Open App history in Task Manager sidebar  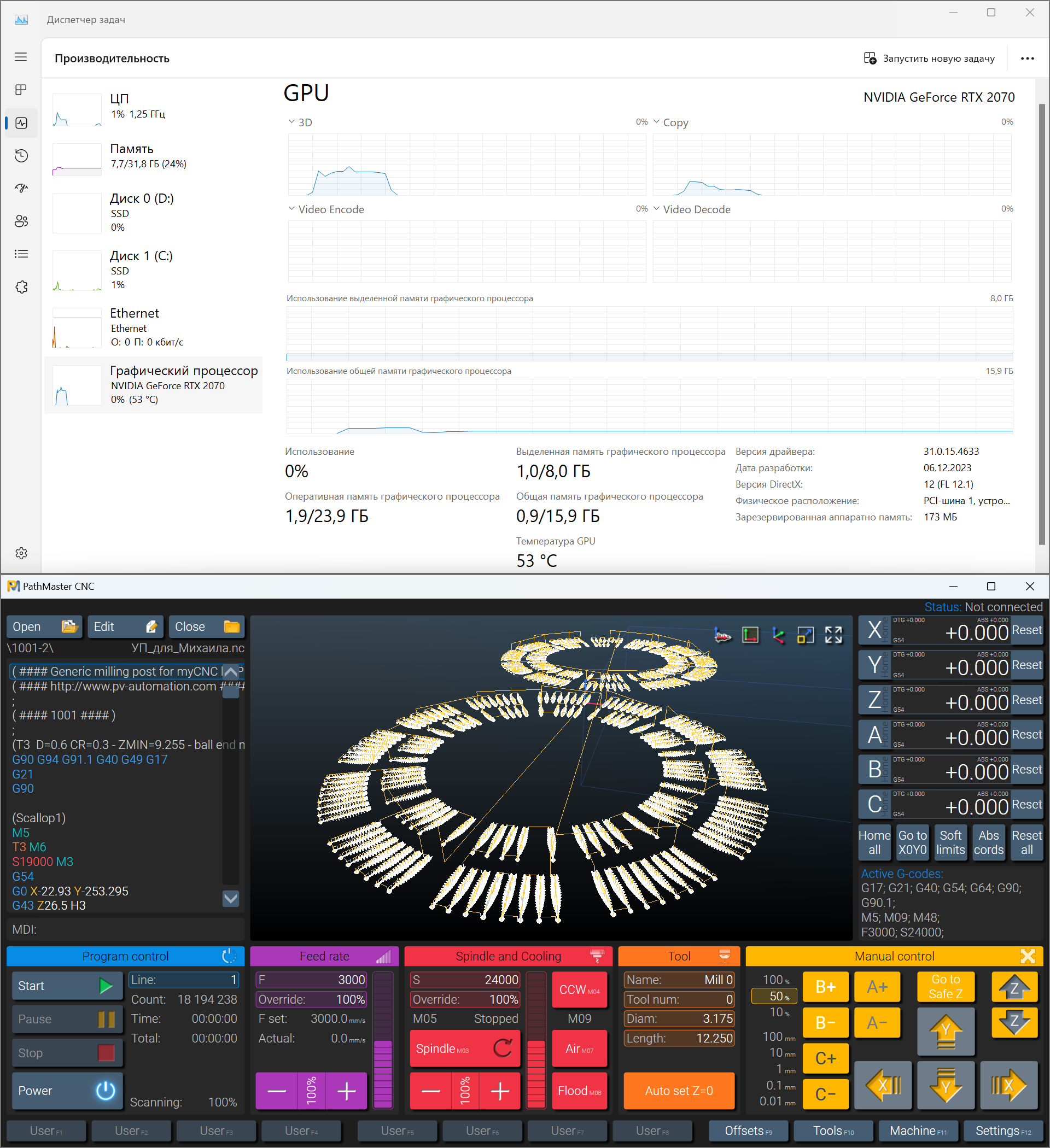[21, 155]
